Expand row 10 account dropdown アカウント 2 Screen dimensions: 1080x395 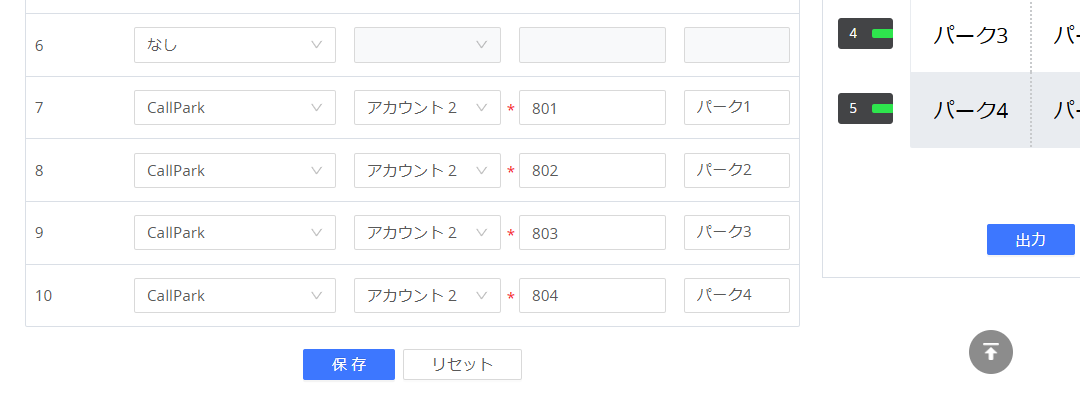tap(427, 296)
